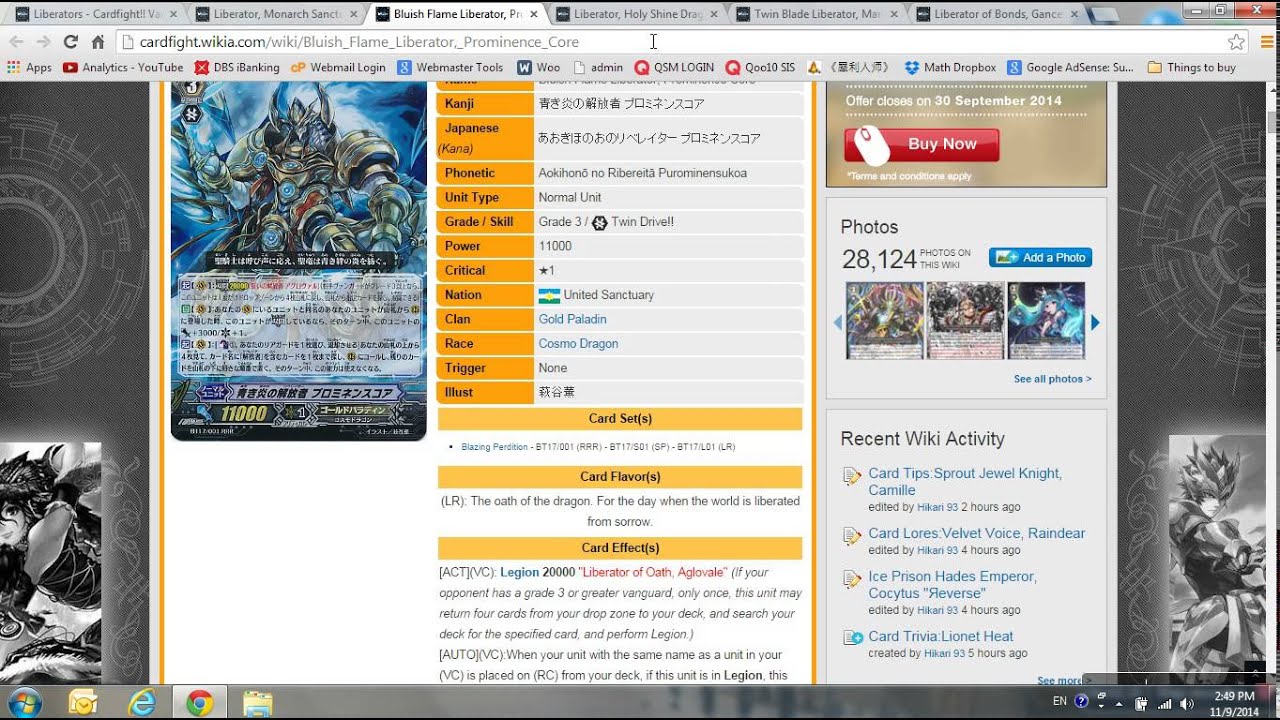Open the Apps bookmark shortcut

coord(30,67)
